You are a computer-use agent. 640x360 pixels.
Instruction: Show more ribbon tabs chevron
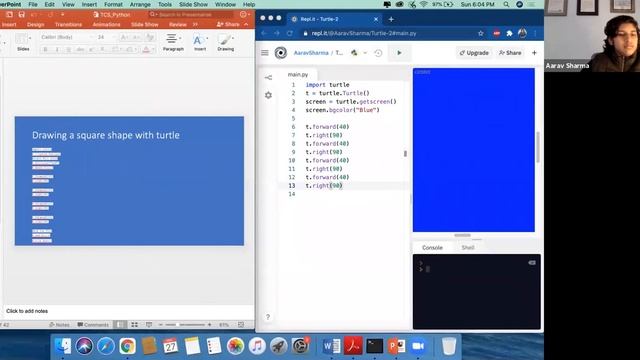(x=195, y=24)
